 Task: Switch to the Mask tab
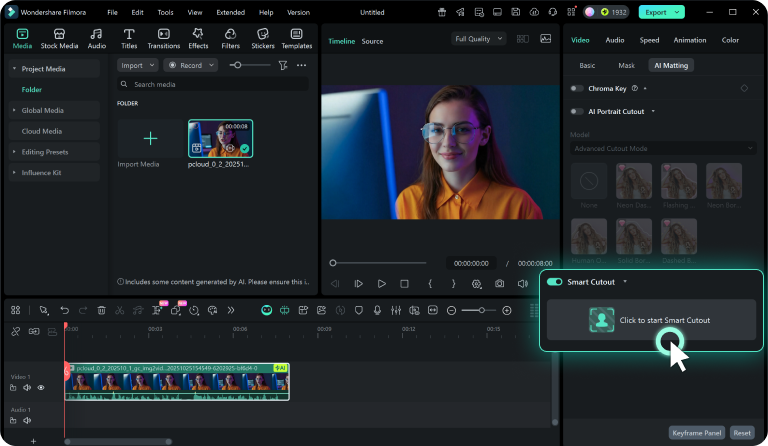coord(626,65)
